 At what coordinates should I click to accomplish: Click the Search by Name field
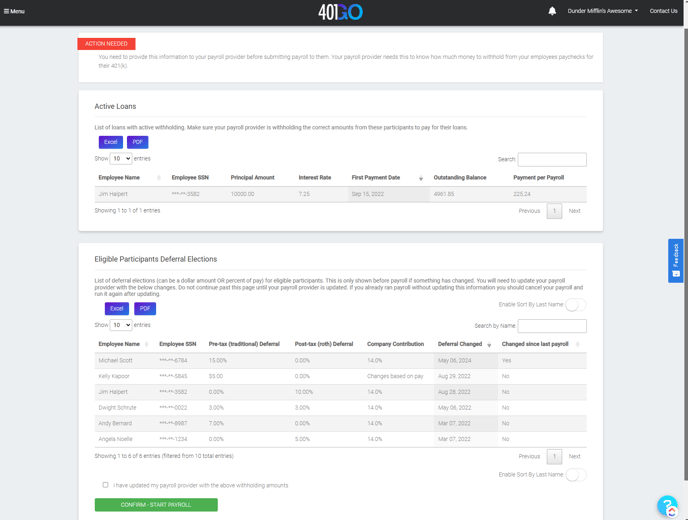[x=552, y=326]
